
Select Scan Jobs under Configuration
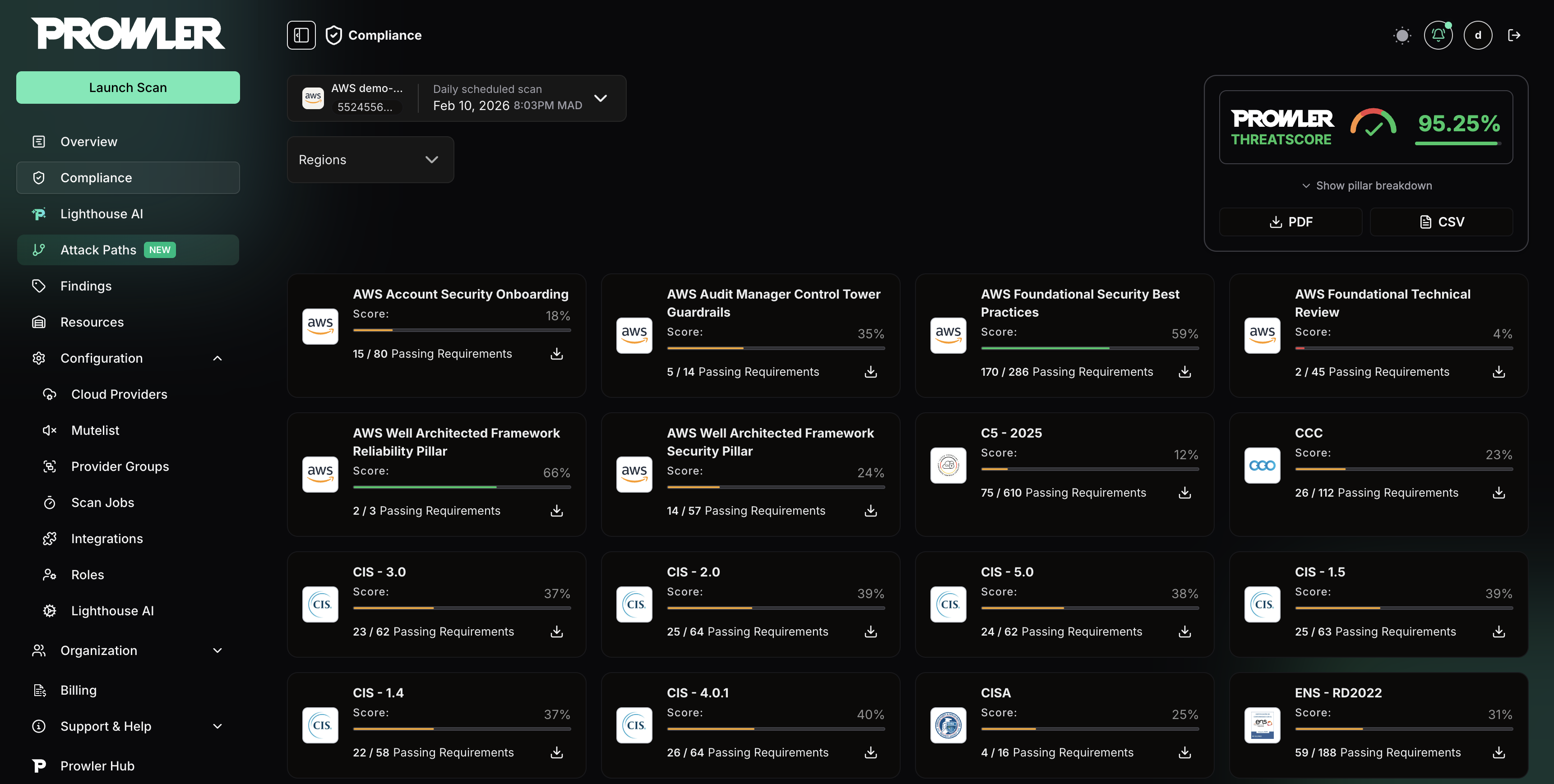click(x=102, y=502)
